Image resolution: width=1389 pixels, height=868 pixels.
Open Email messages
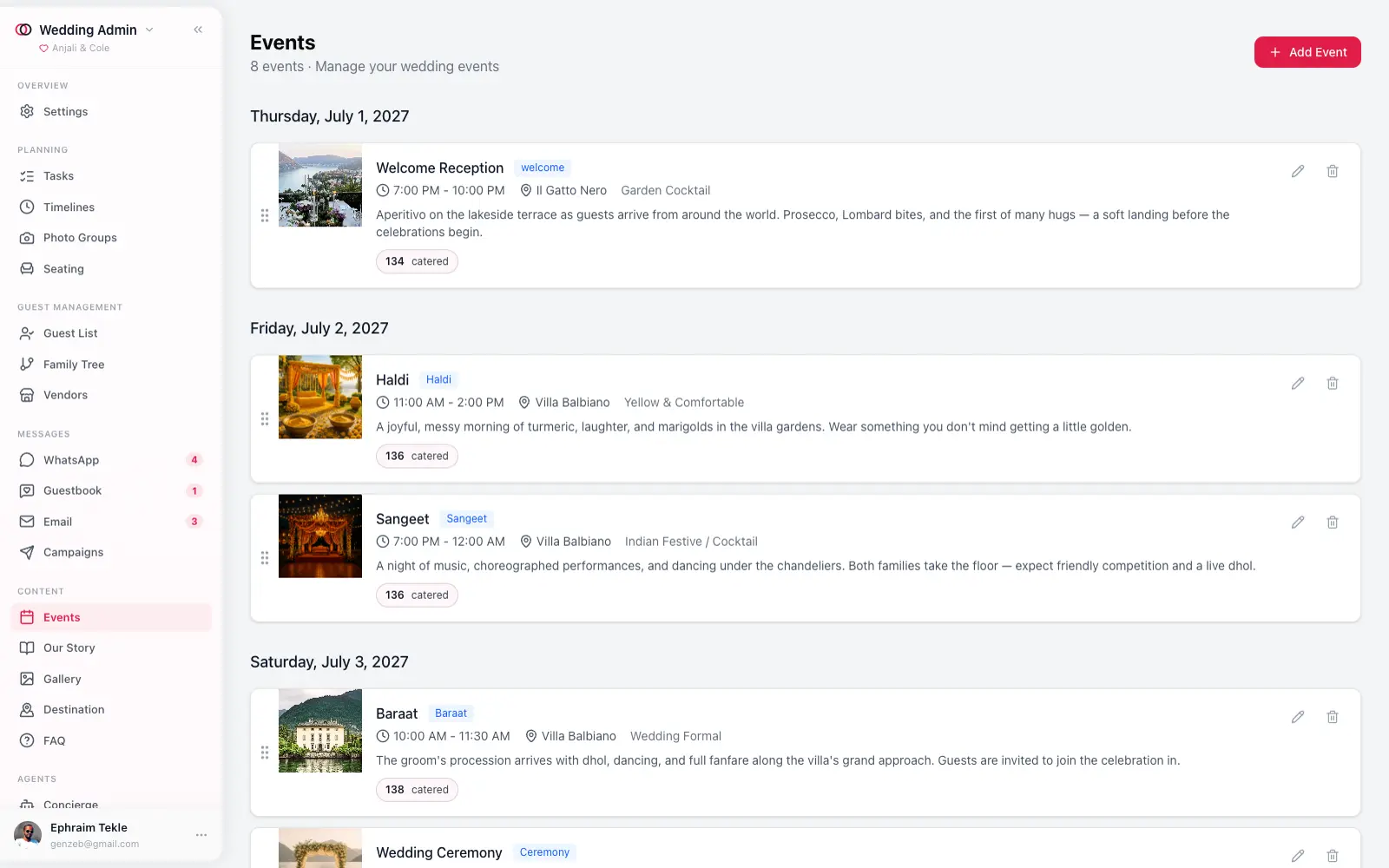111,522
